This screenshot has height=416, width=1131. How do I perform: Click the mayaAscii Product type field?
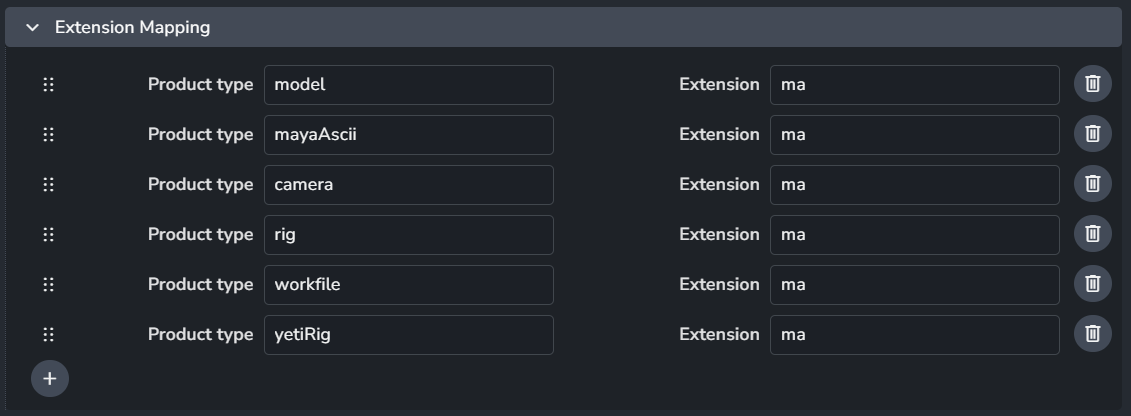click(408, 135)
